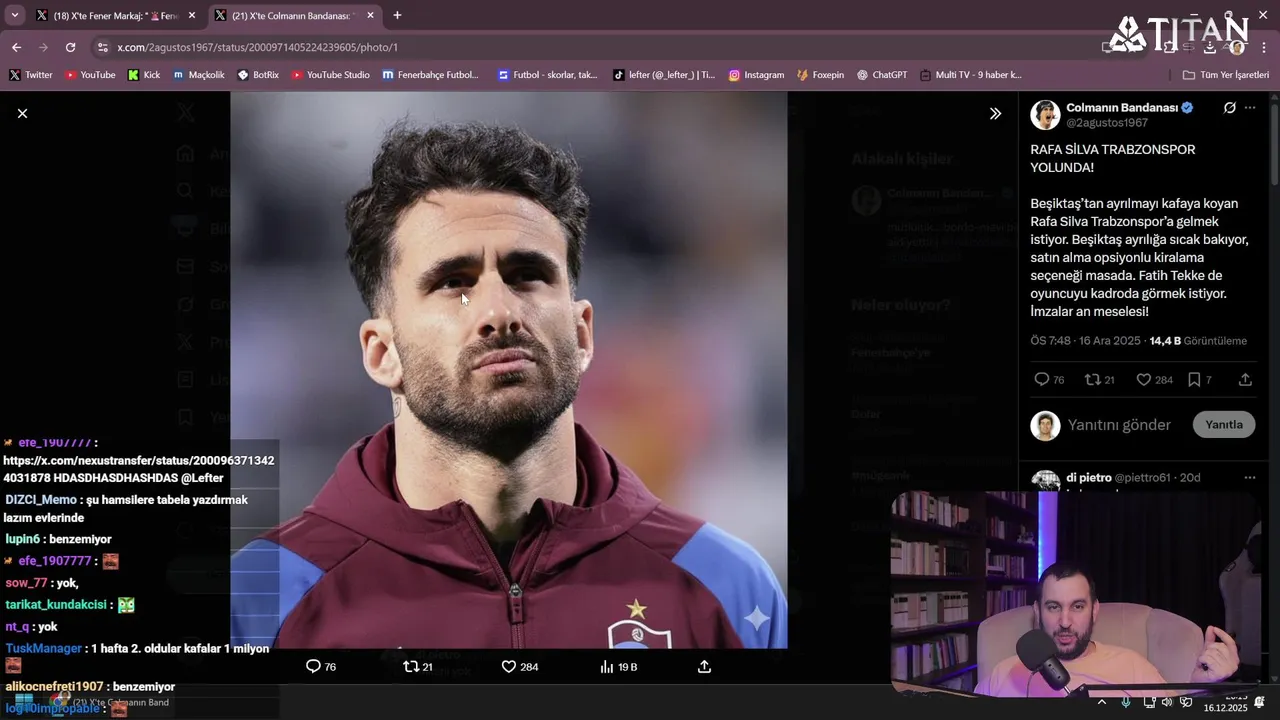Open three-dot menu on di pietro reply
Image resolution: width=1280 pixels, height=720 pixels.
click(x=1250, y=478)
